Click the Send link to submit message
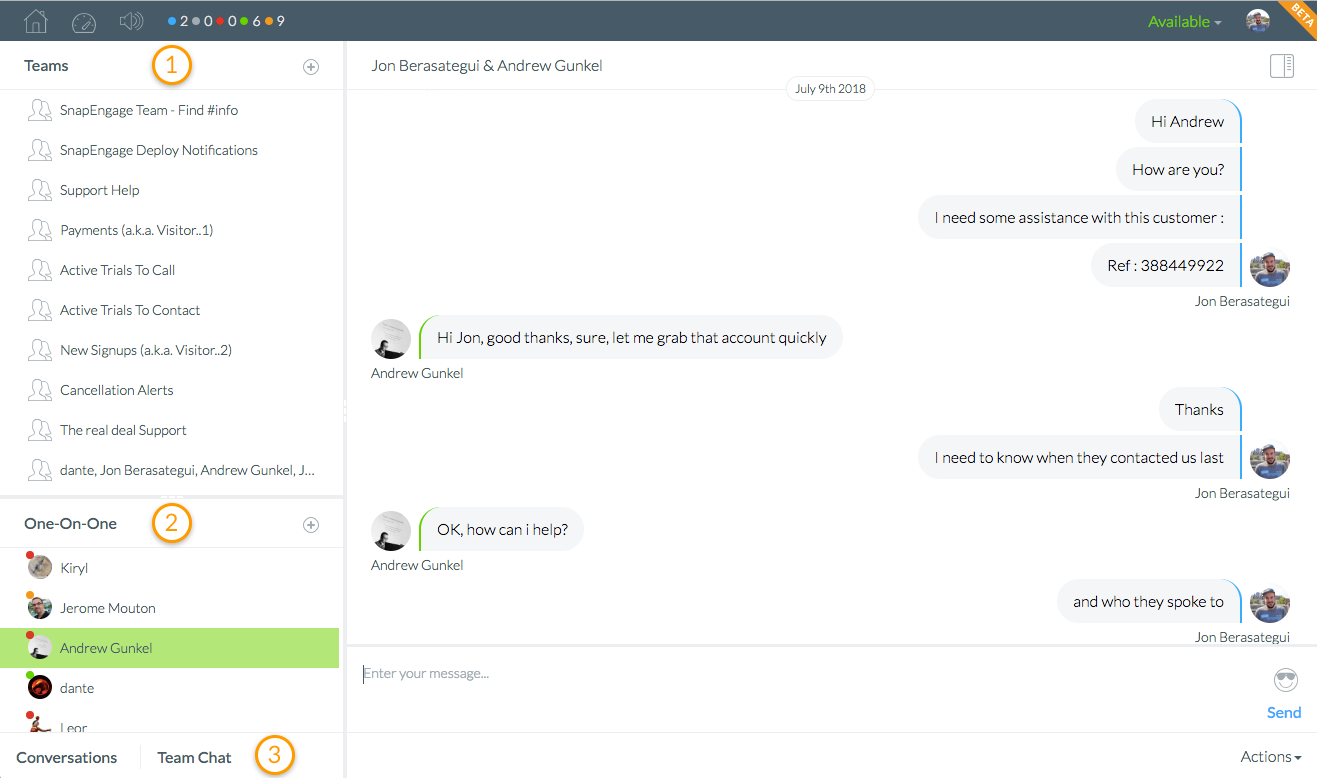The width and height of the screenshot is (1317, 778). pos(1283,712)
